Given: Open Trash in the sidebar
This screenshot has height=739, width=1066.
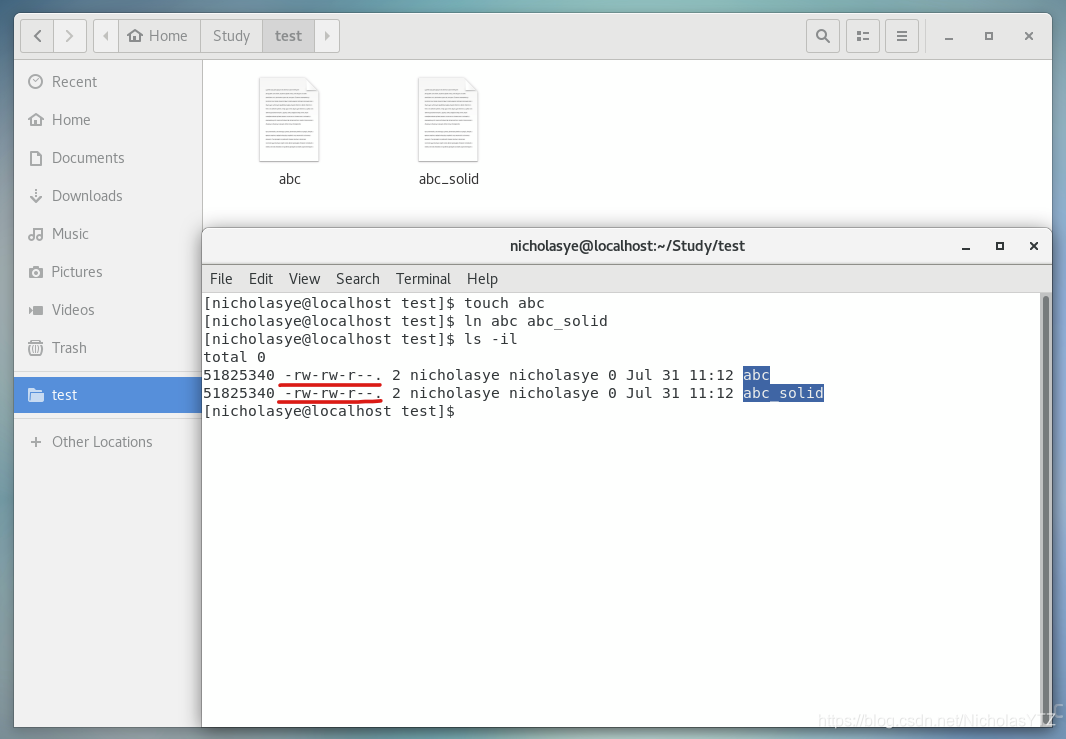Looking at the screenshot, I should pyautogui.click(x=107, y=348).
